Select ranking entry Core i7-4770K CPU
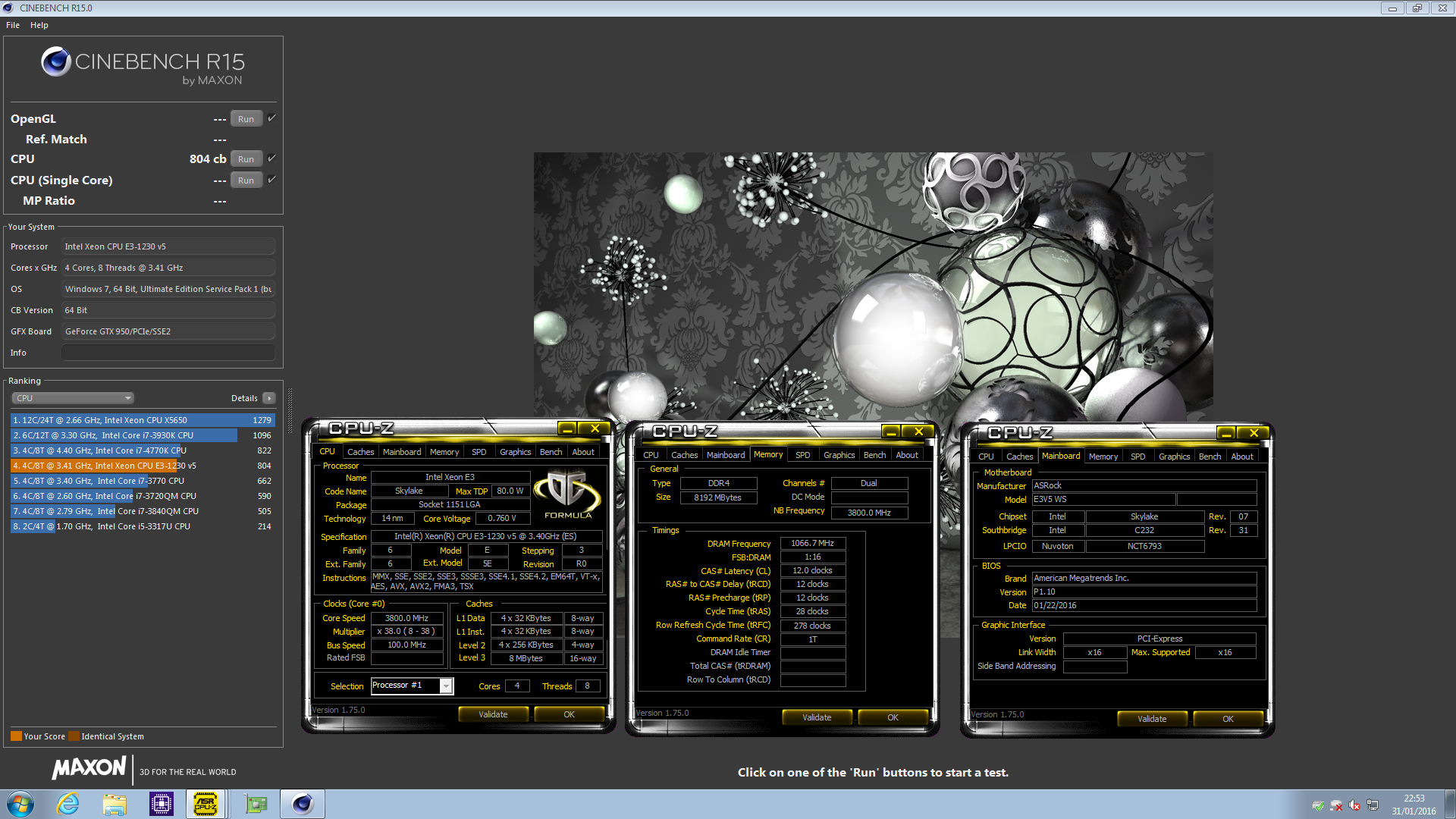Image resolution: width=1456 pixels, height=819 pixels. [143, 450]
